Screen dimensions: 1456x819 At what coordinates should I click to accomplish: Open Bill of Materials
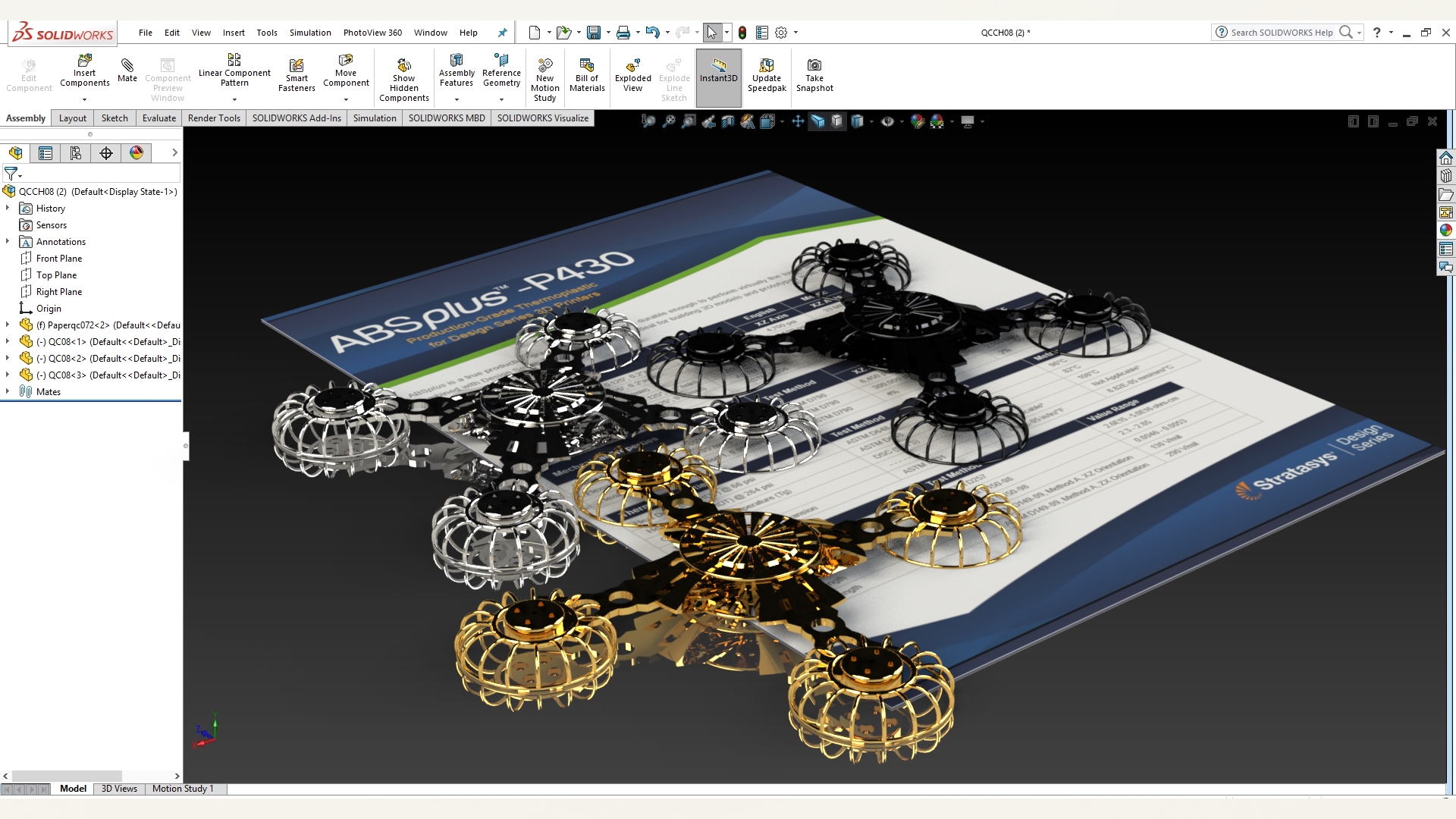(x=587, y=75)
